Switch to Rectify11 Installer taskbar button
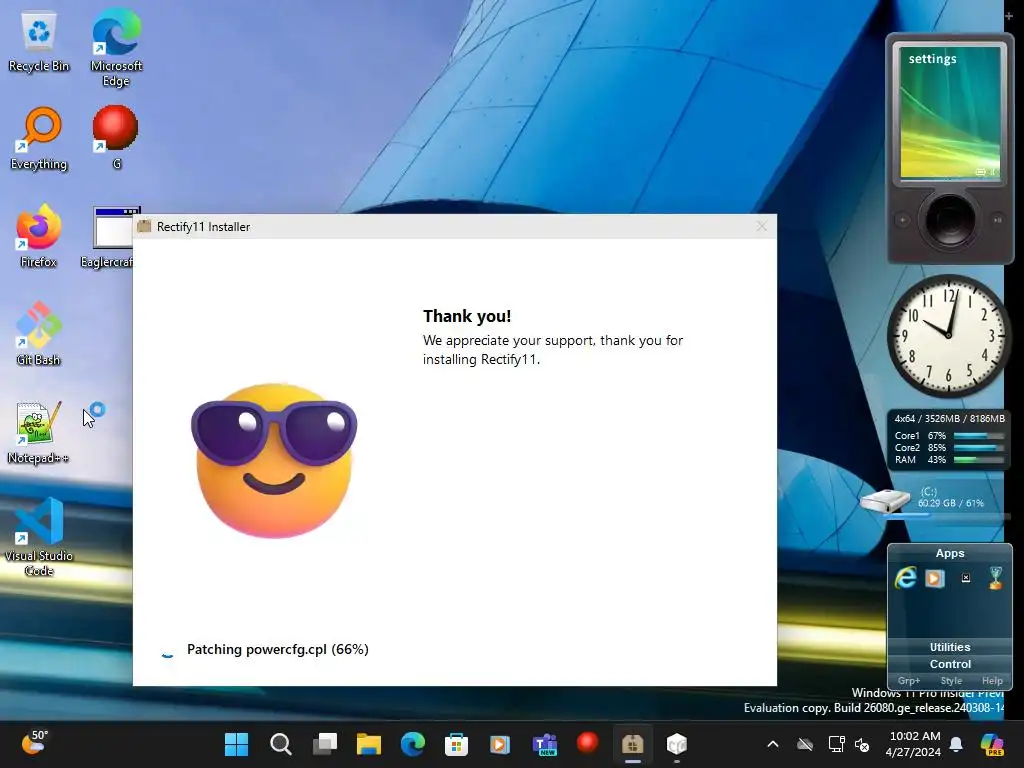The height and width of the screenshot is (768, 1024). tap(632, 744)
